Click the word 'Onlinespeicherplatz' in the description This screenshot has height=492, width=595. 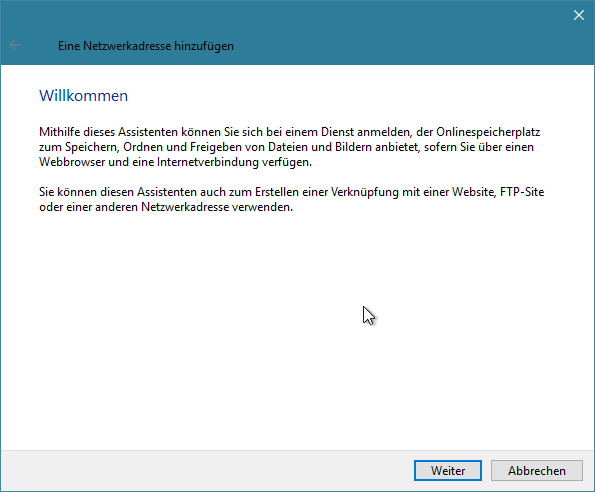tap(488, 132)
